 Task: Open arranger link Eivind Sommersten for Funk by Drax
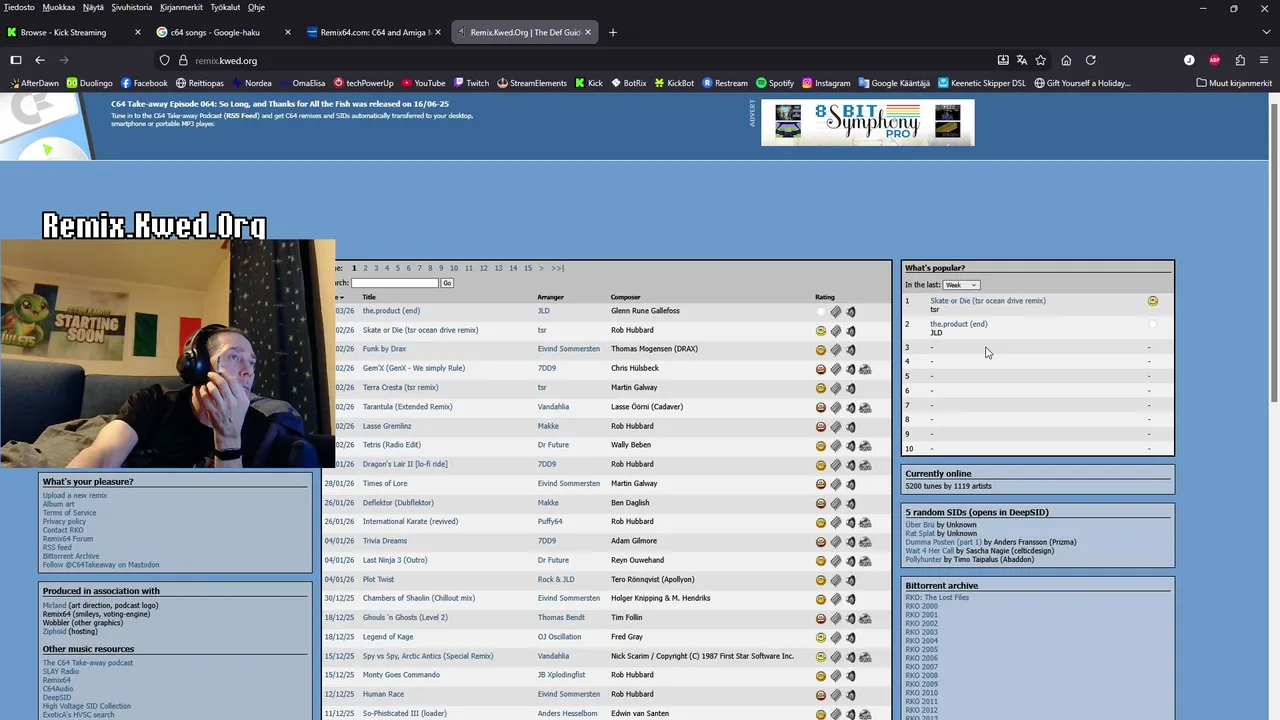569,349
